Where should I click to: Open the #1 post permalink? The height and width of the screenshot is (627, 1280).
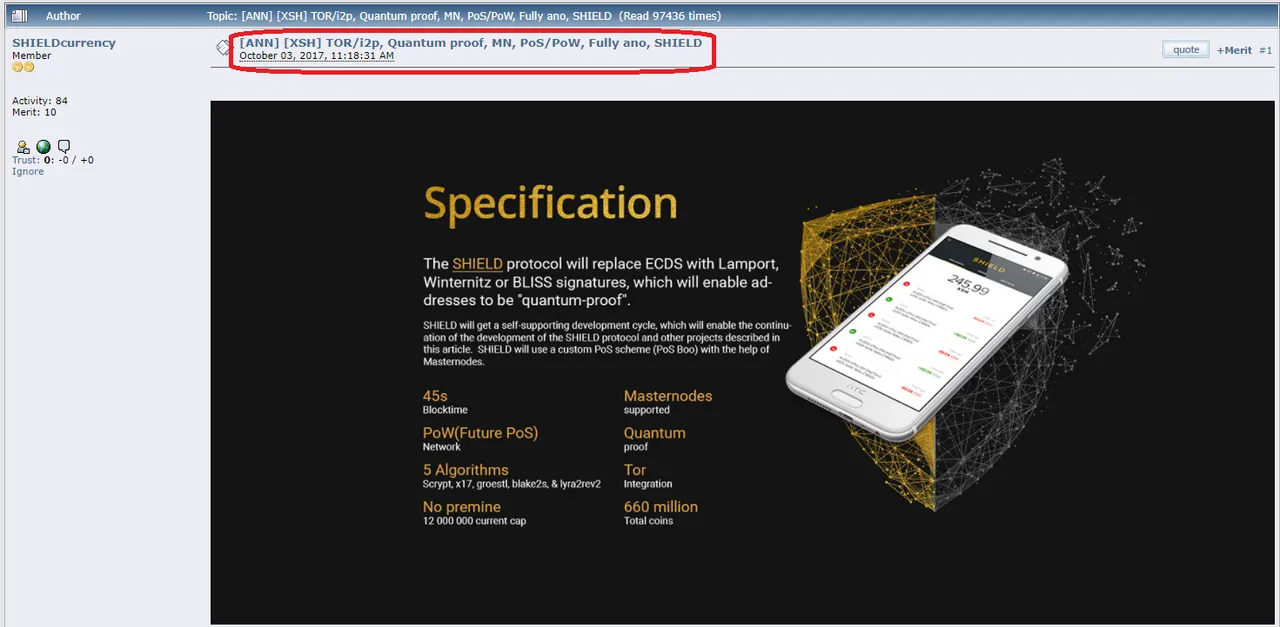pos(1266,50)
